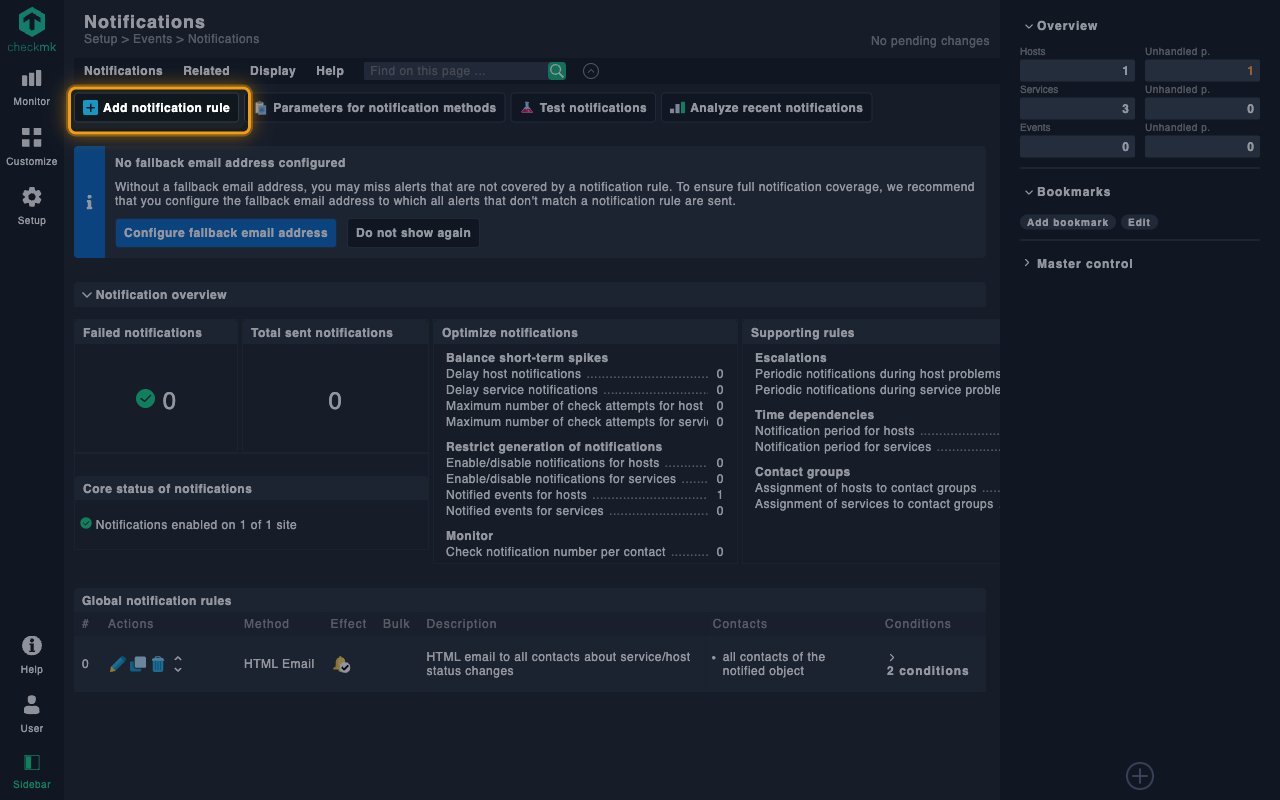Click the Events count value 0
This screenshot has width=1280, height=800.
point(1077,147)
